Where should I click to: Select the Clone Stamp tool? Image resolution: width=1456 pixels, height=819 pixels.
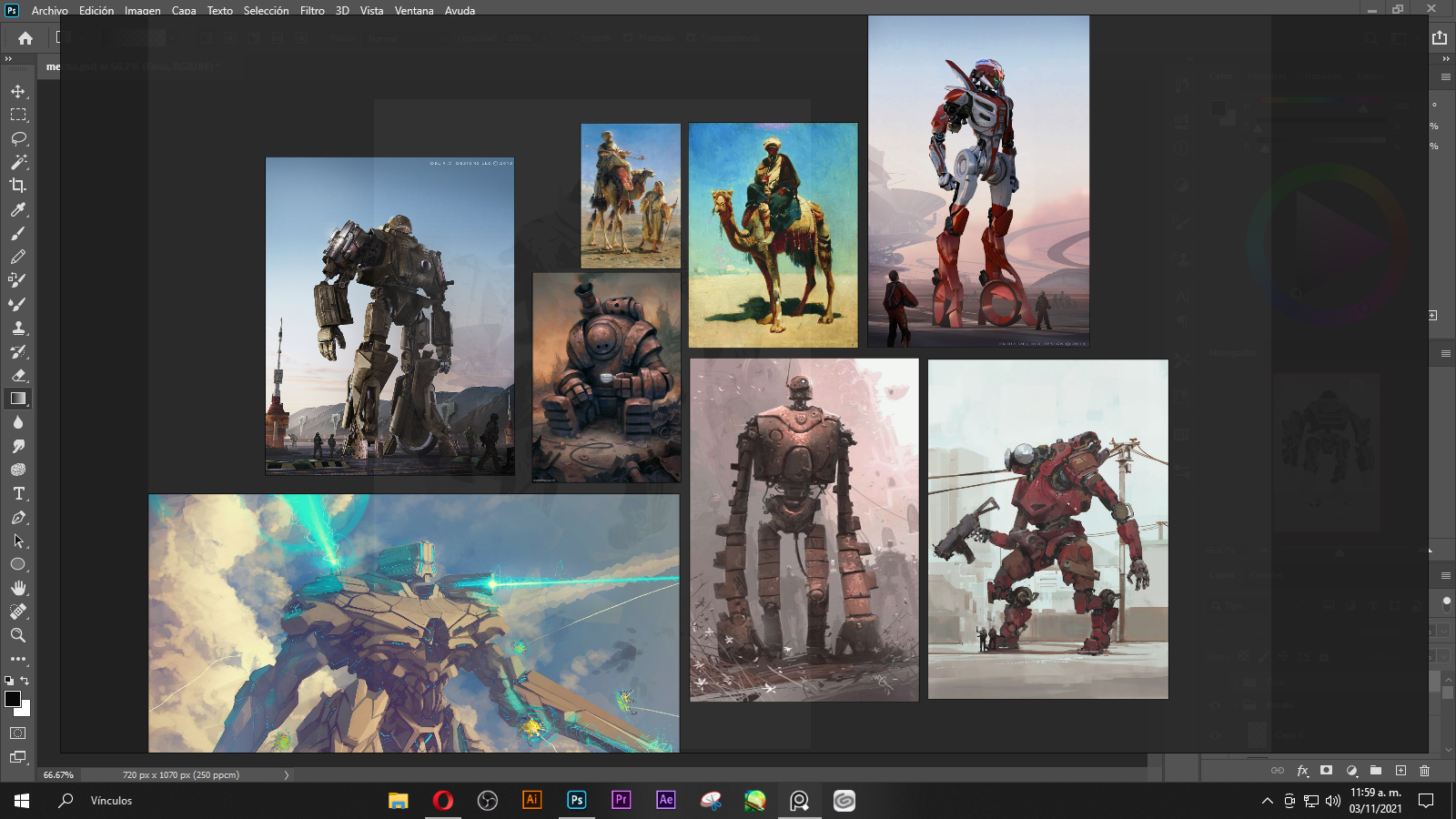click(18, 328)
